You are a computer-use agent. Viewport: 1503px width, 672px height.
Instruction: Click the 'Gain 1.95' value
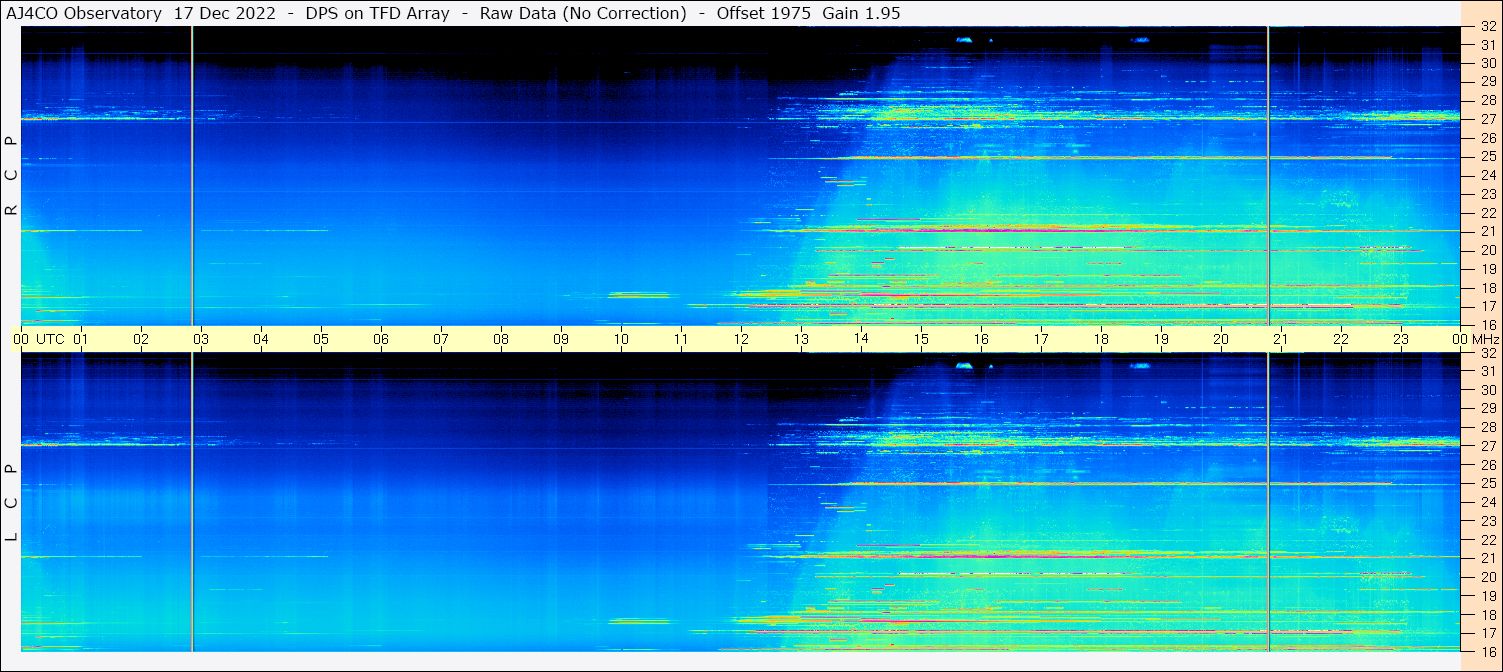(x=861, y=13)
